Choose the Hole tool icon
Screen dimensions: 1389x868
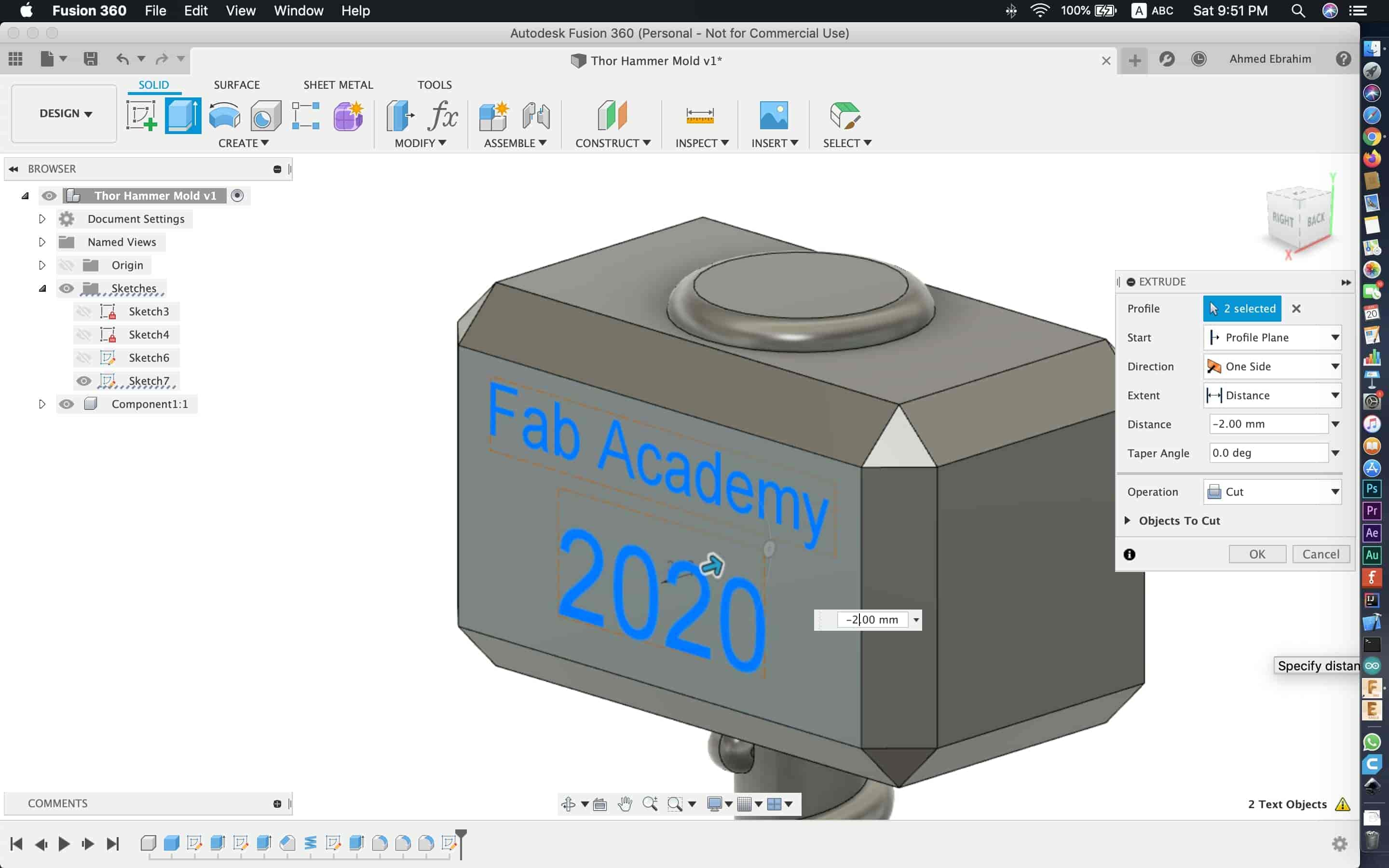[x=266, y=115]
